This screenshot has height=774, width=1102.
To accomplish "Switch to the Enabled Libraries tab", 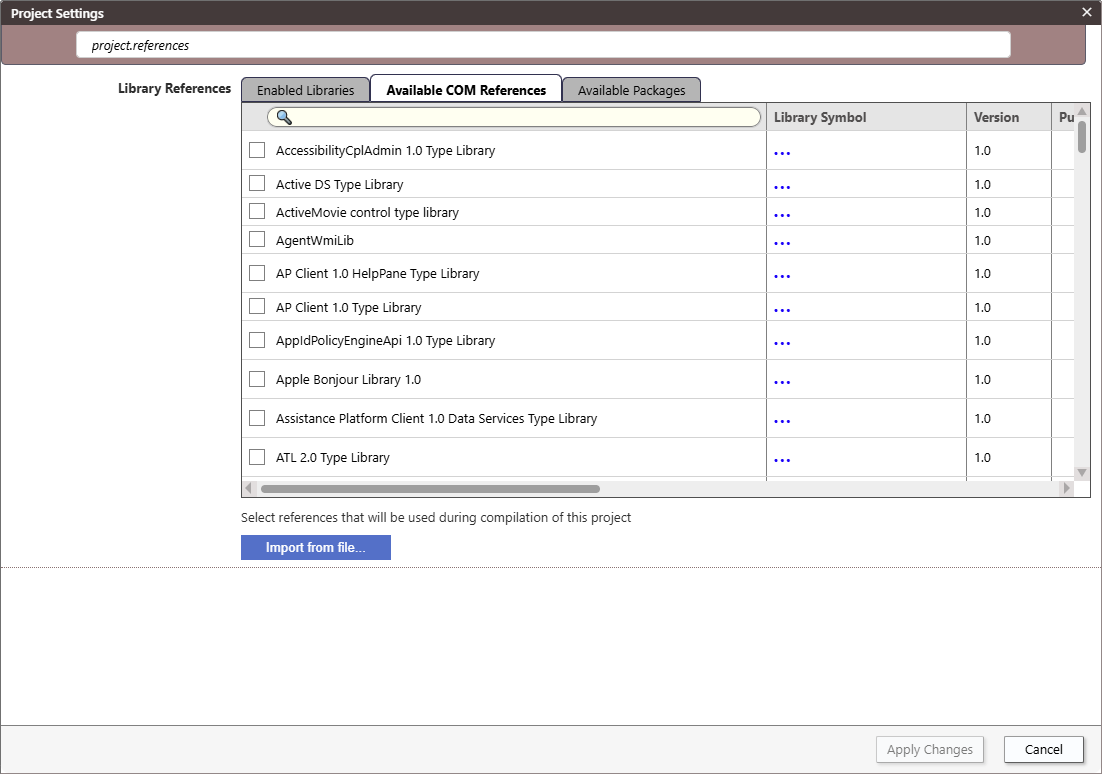I will (x=305, y=90).
